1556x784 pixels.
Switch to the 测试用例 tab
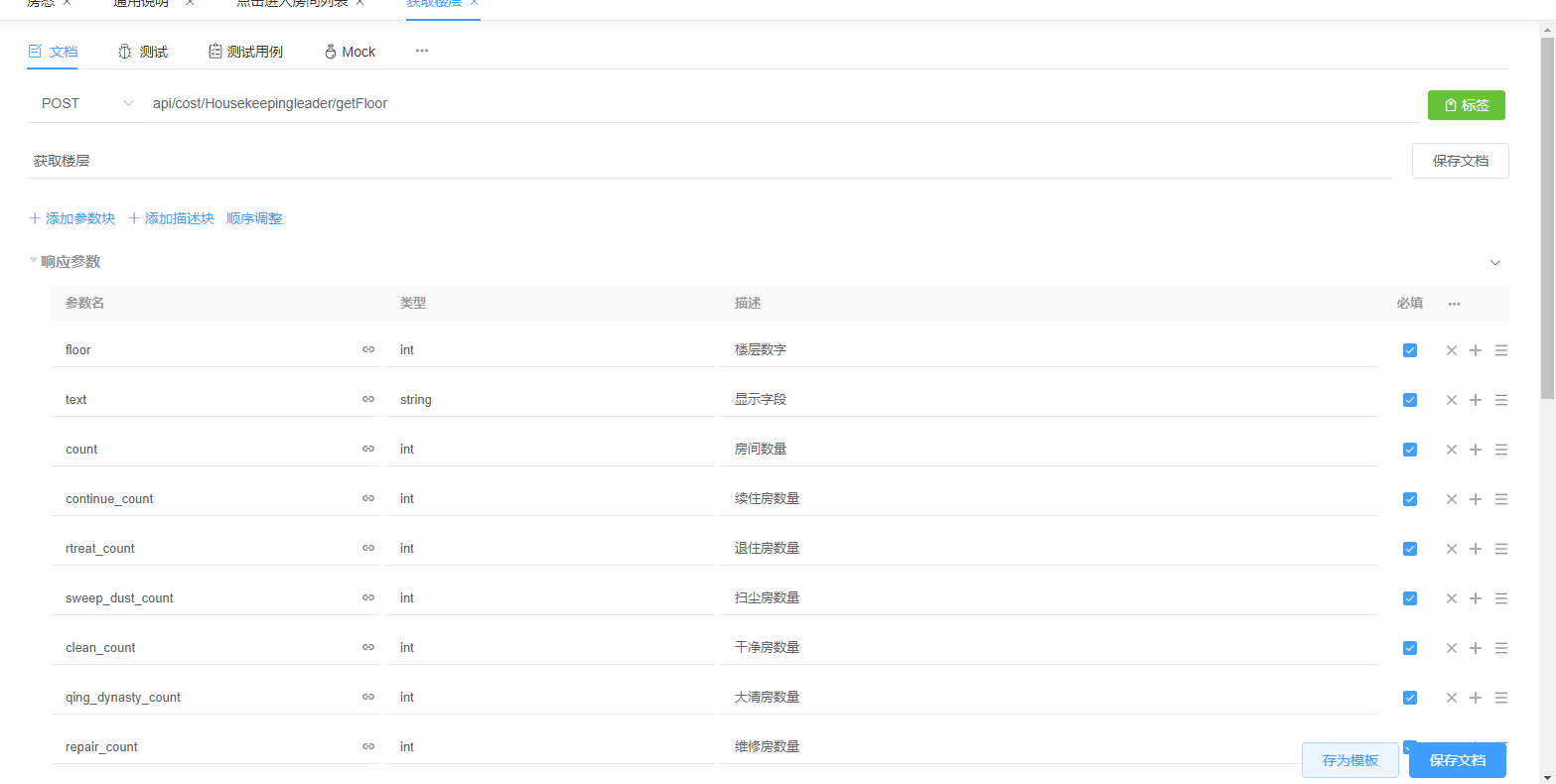click(x=245, y=52)
